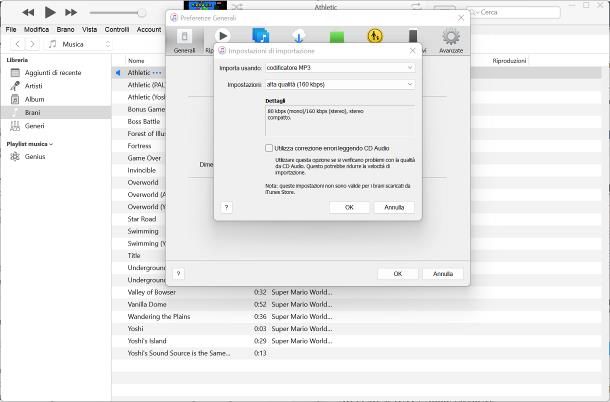Click the Album sidebar icon
The height and width of the screenshot is (402, 610).
coord(15,99)
